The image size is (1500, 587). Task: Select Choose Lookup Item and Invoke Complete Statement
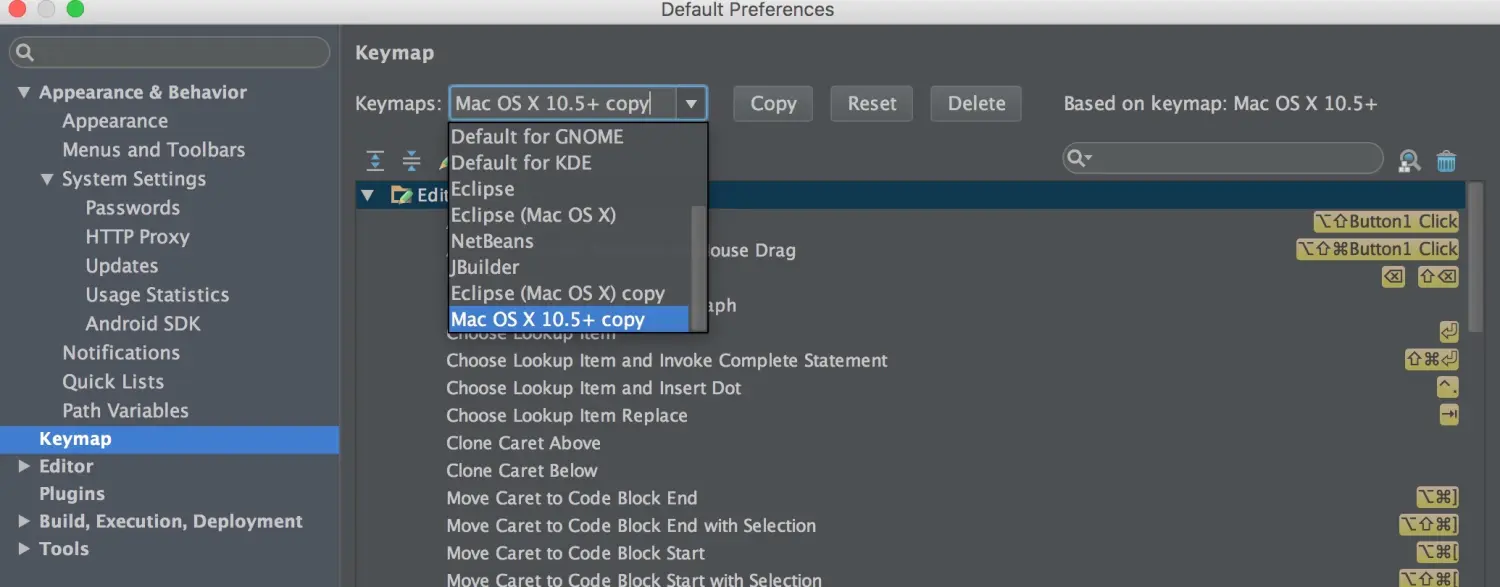(667, 360)
